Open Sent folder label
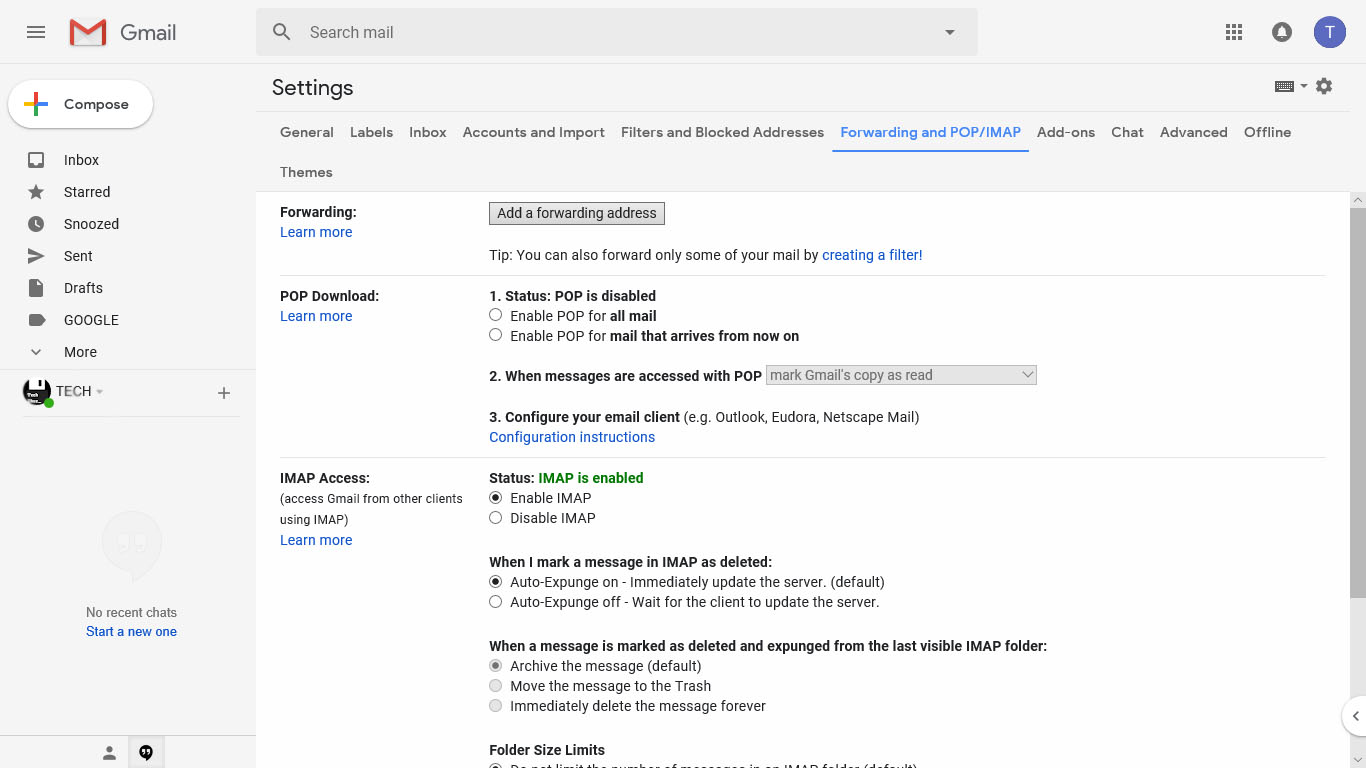 point(78,256)
